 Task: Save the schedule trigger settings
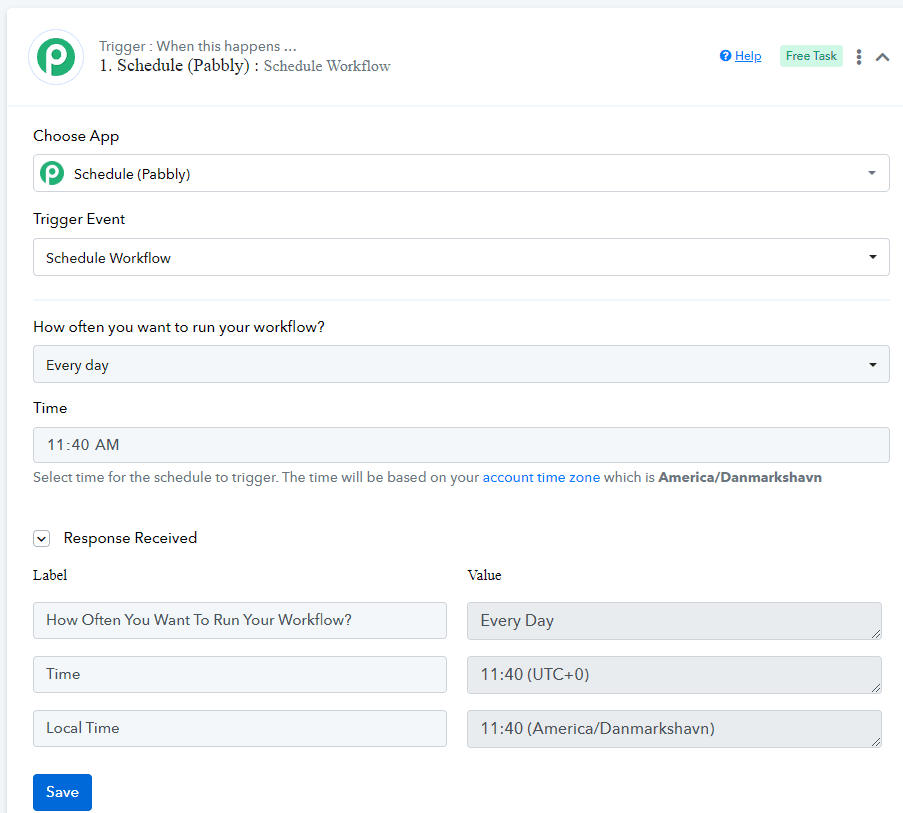click(x=62, y=792)
